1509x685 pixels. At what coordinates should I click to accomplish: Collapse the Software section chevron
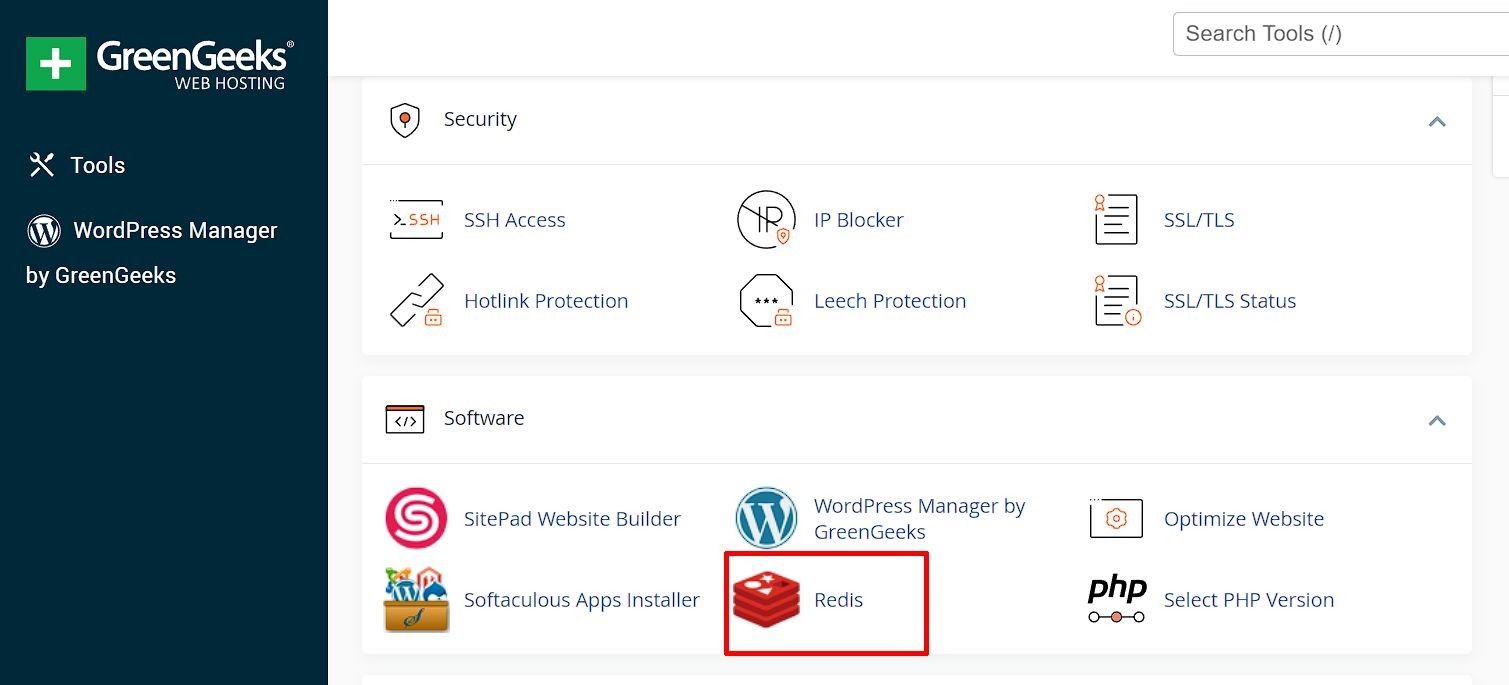coord(1437,420)
